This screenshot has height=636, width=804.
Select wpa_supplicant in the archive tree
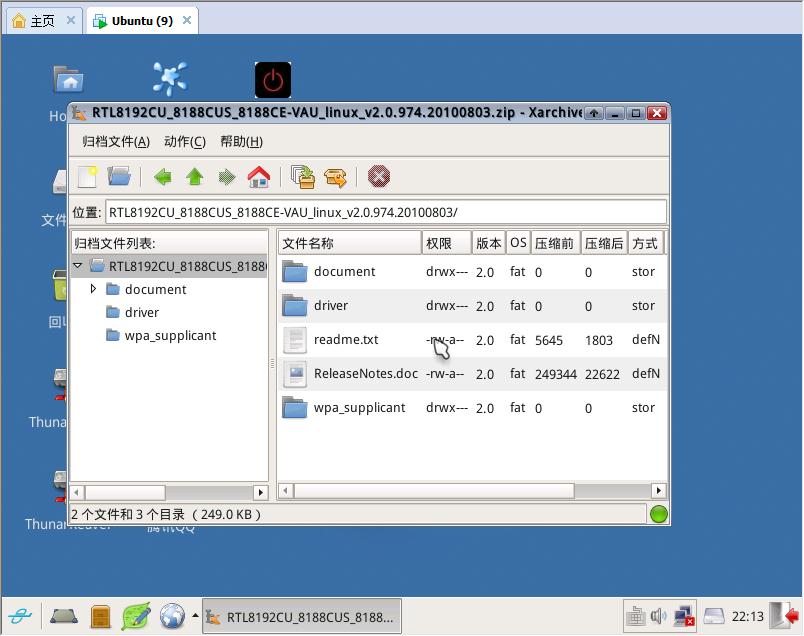(170, 335)
